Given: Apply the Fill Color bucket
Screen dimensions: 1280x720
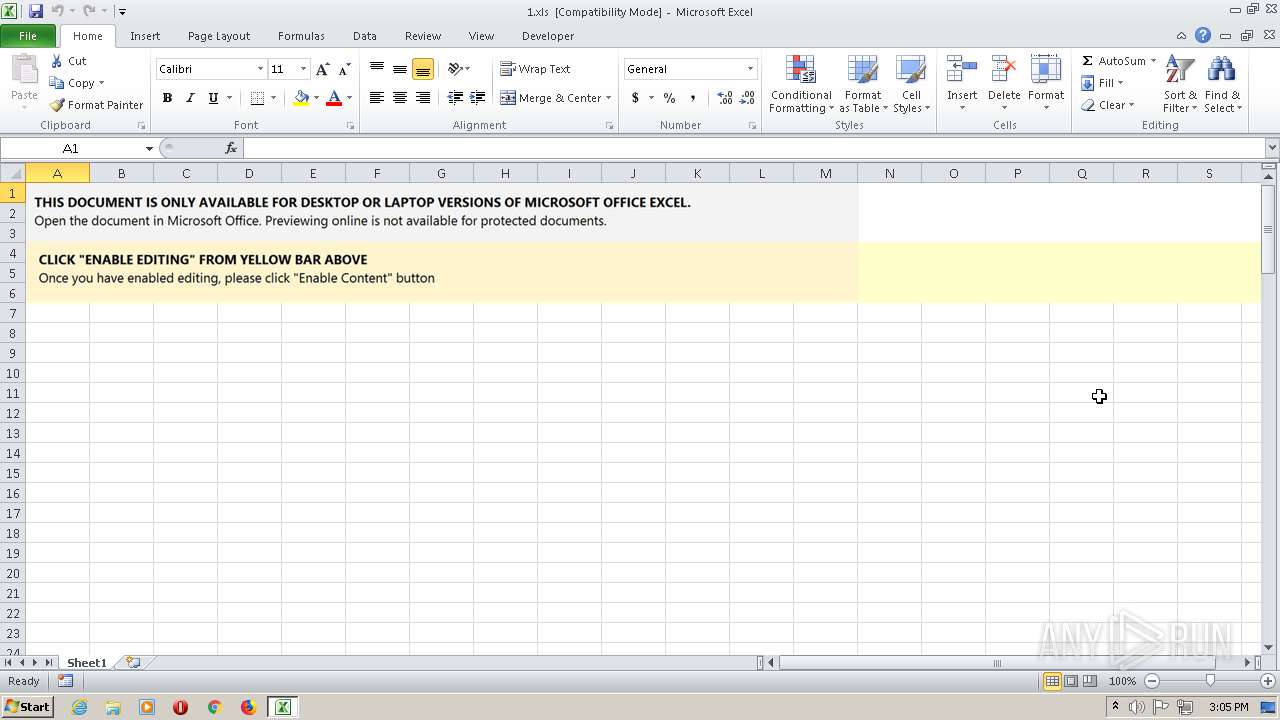Looking at the screenshot, I should (301, 98).
